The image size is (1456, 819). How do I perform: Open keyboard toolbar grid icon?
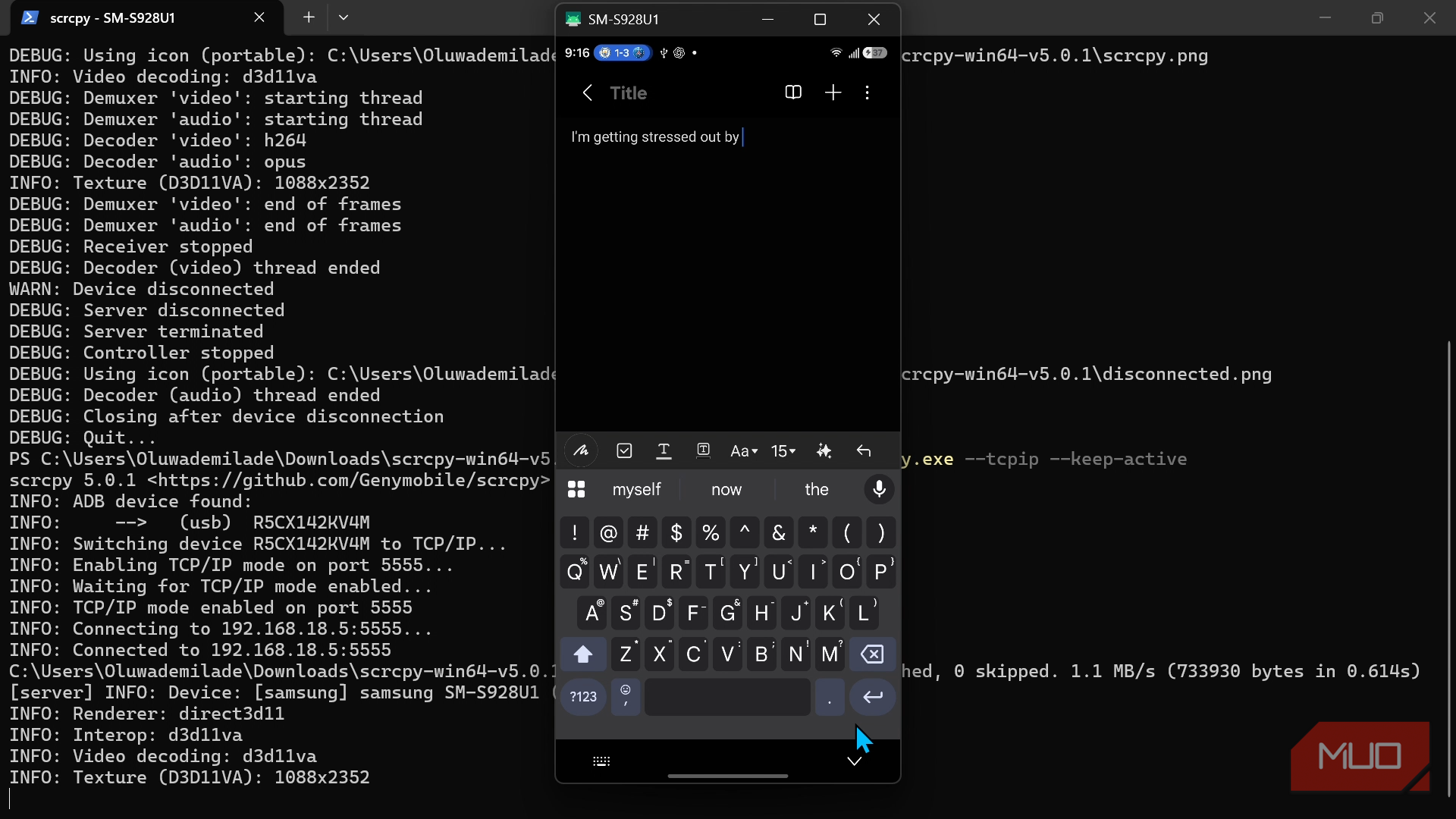[x=576, y=489]
